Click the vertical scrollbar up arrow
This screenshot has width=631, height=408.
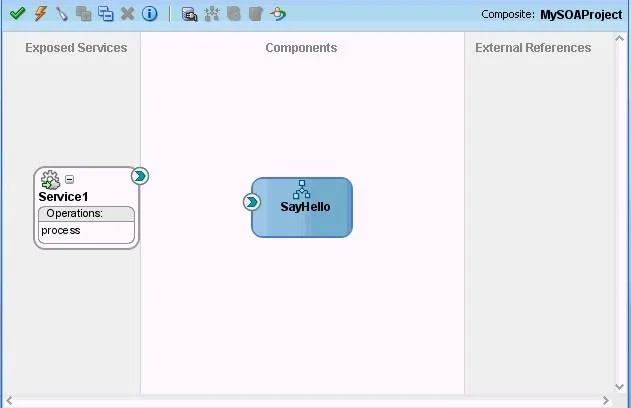[x=620, y=39]
